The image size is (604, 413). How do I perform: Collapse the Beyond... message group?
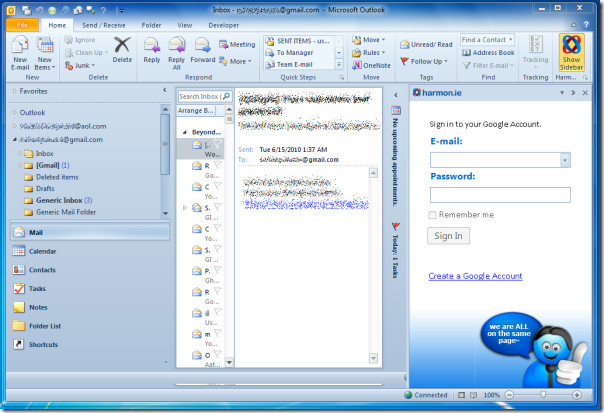click(x=185, y=132)
